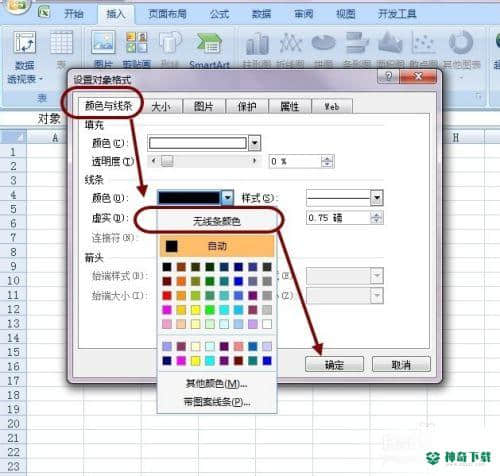The width and height of the screenshot is (500, 476).
Task: Pick the red color swatch
Action: pyautogui.click(x=167, y=296)
